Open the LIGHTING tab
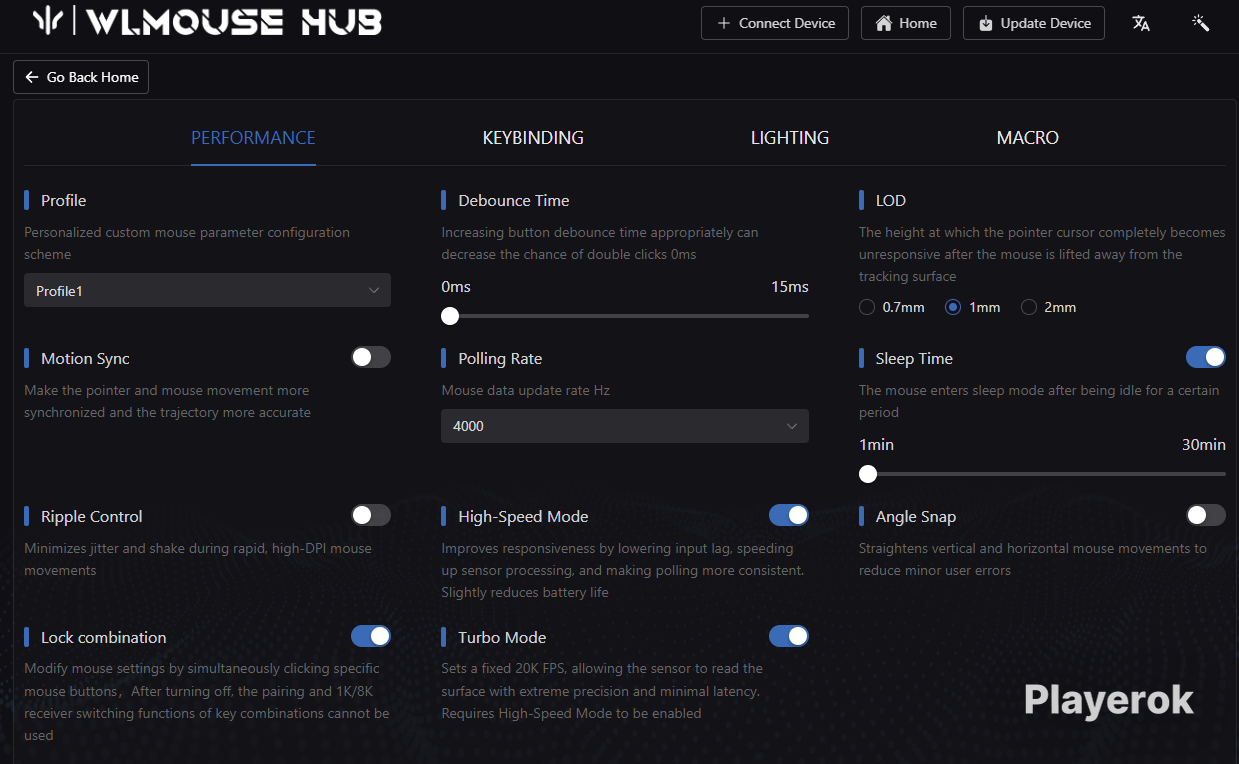Screen dimensions: 1239x764 (789, 138)
